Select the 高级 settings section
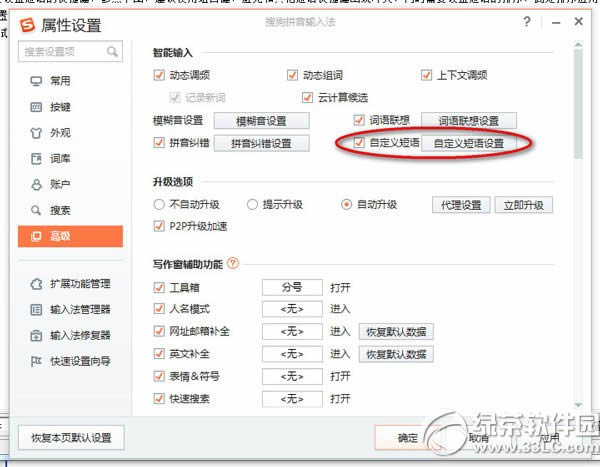Image resolution: width=600 pixels, height=467 pixels. pyautogui.click(x=70, y=236)
